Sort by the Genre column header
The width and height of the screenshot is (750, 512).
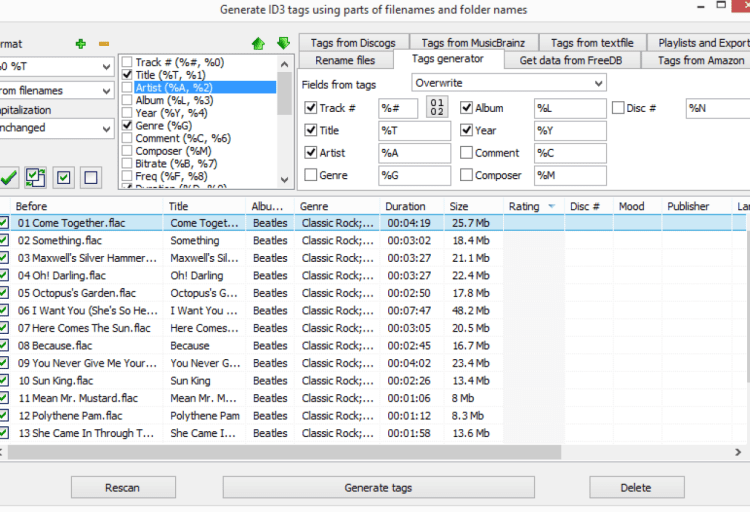(x=337, y=206)
